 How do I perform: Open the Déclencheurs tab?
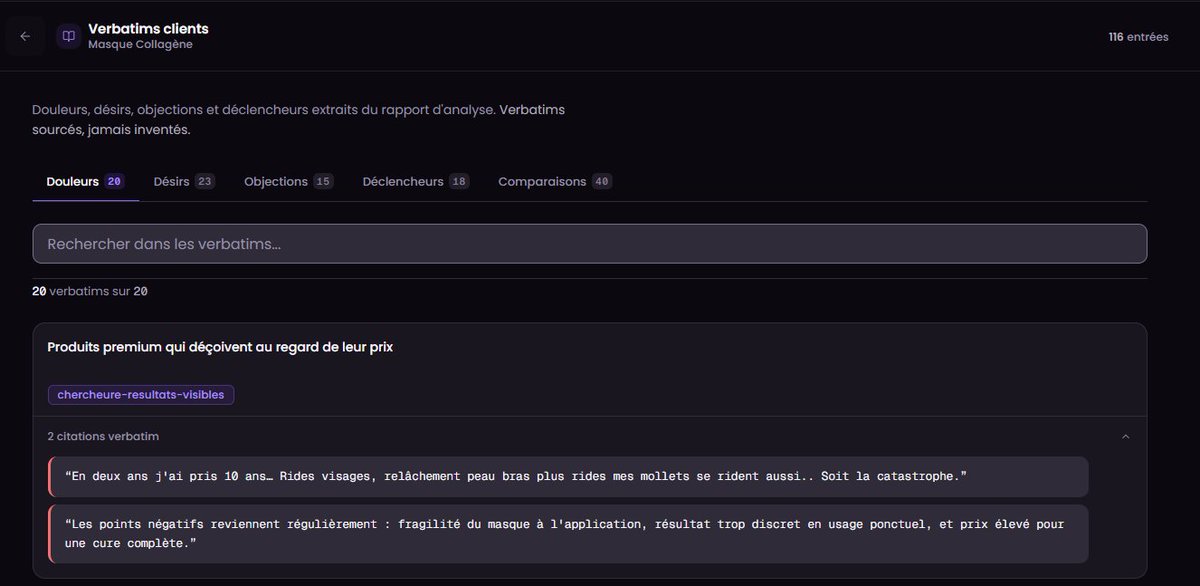click(x=416, y=182)
